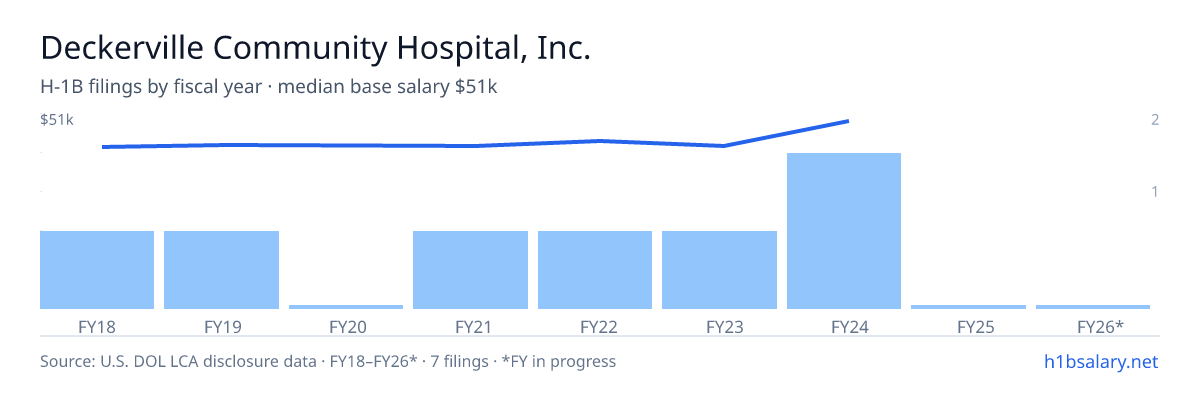1200x400 pixels.
Task: Click the FY24 axis label
Action: coord(844,326)
